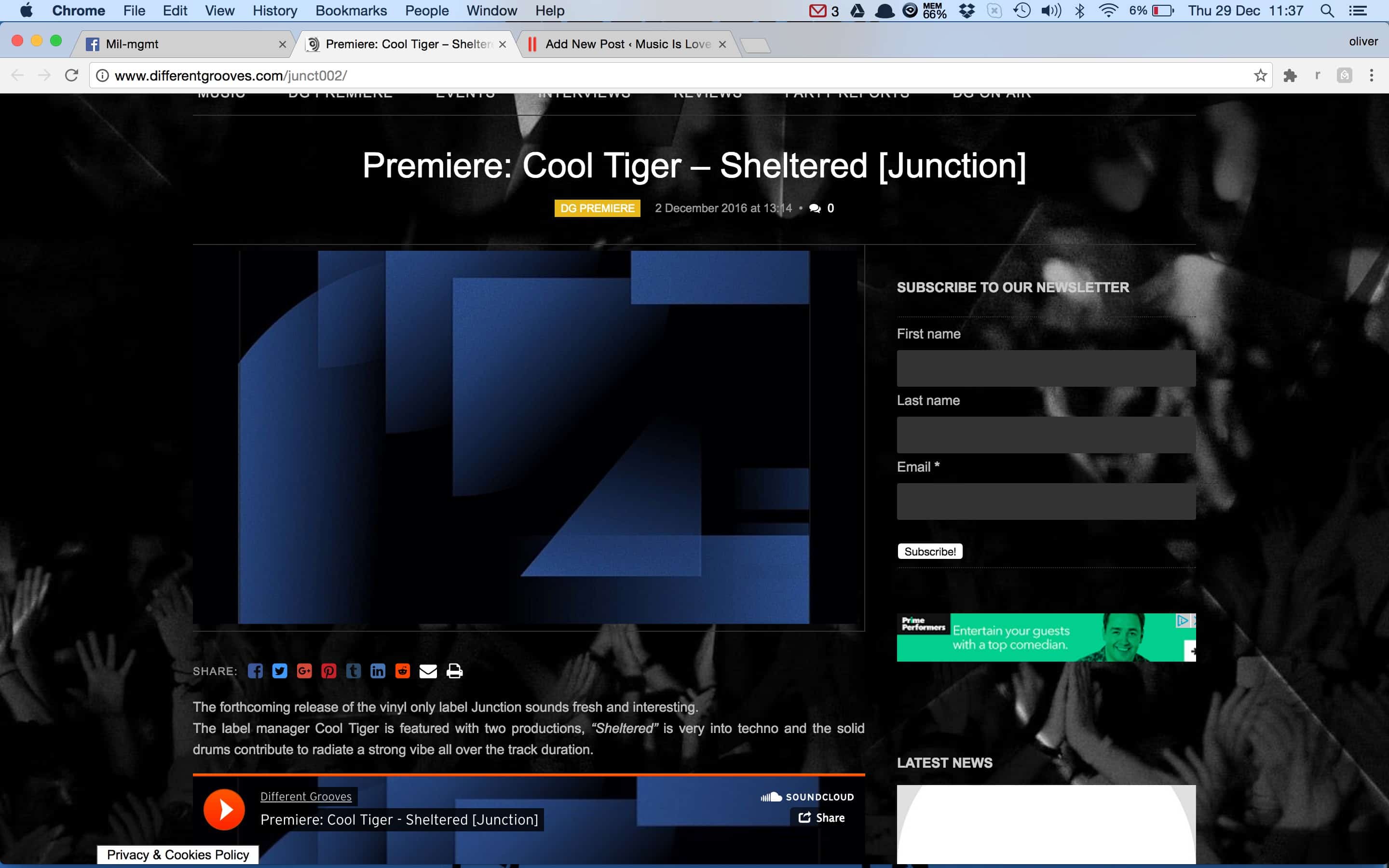Open the People menu
This screenshot has height=868, width=1389.
pos(426,11)
